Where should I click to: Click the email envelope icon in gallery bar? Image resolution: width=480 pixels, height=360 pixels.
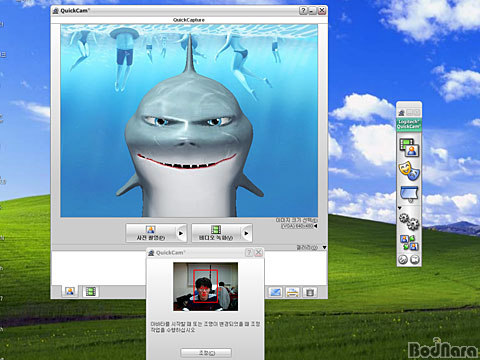click(275, 292)
